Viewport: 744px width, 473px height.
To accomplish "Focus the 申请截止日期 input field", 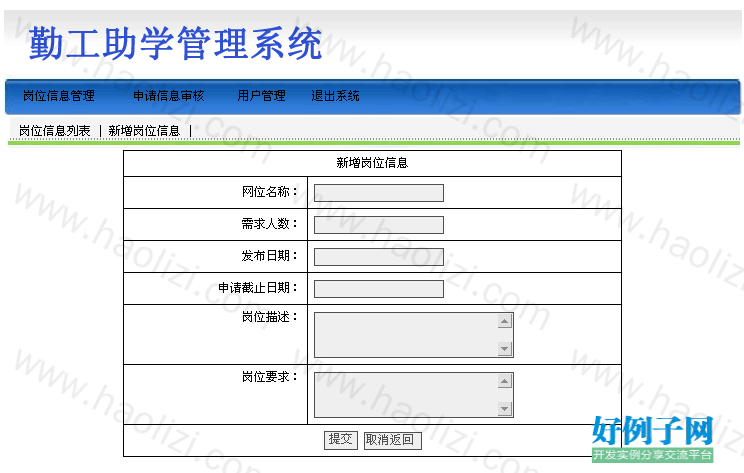I will point(379,289).
